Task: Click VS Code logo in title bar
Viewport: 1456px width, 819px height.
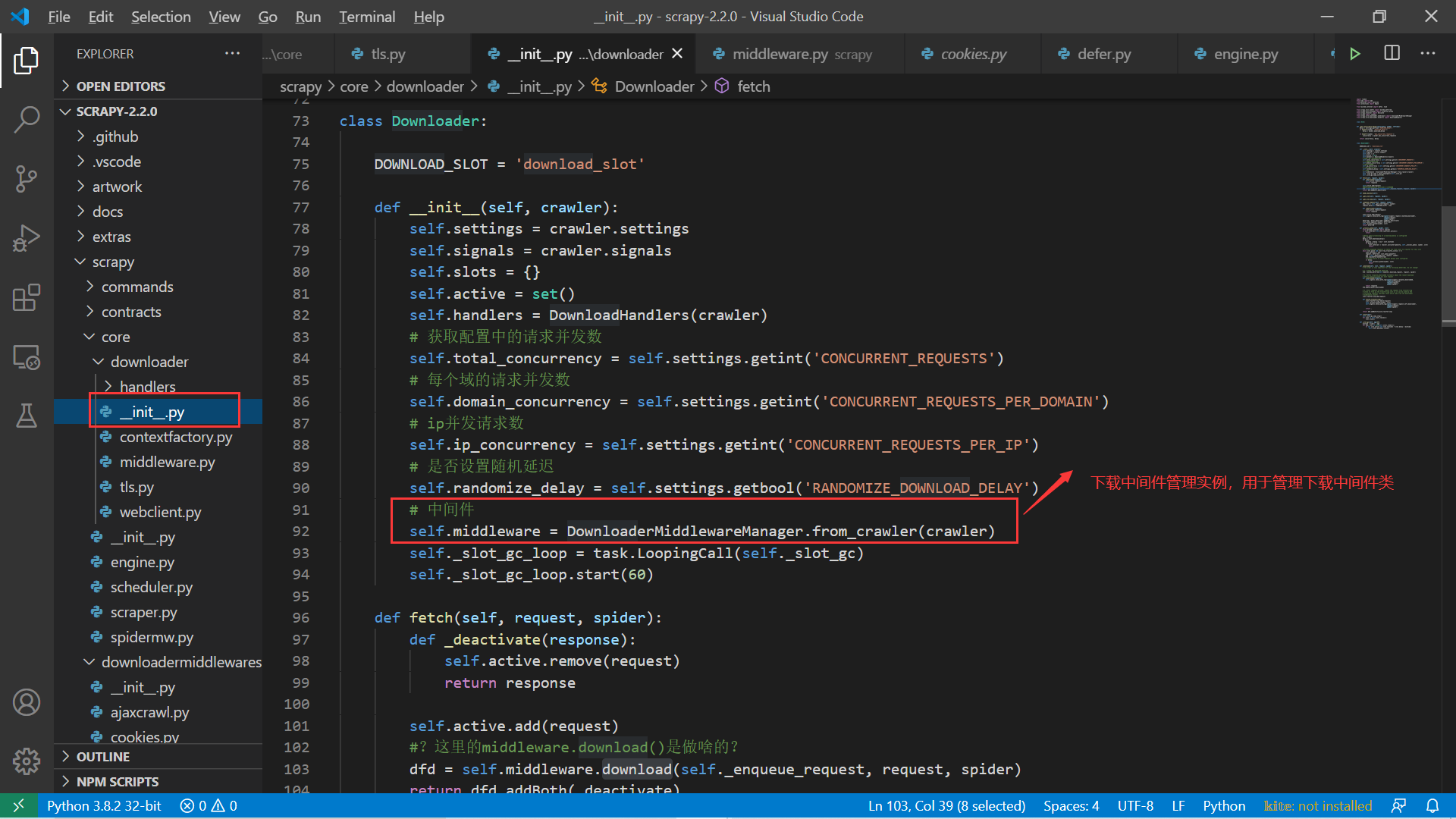Action: pos(20,16)
